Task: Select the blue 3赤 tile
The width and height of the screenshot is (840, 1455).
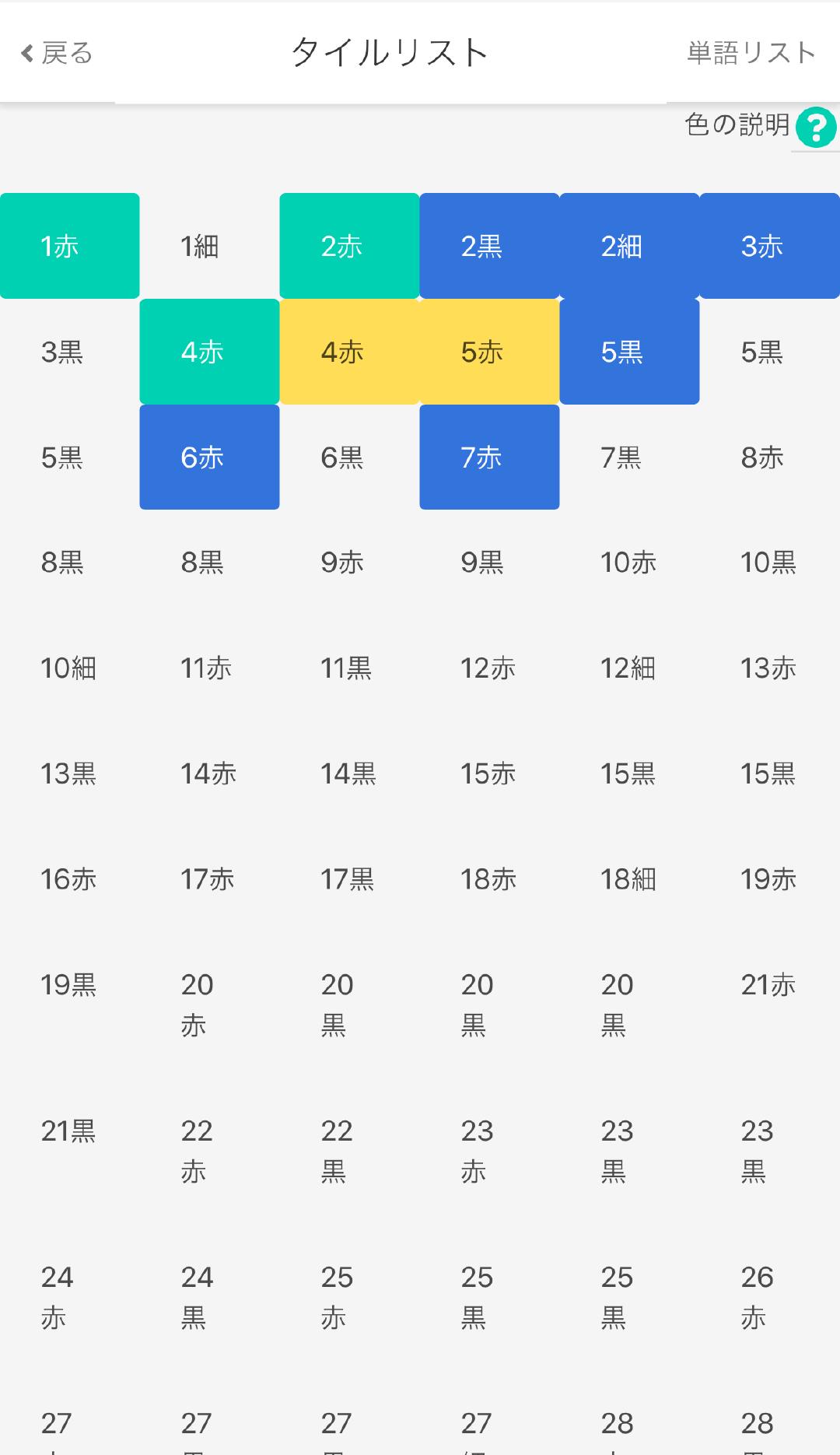Action: pos(769,246)
